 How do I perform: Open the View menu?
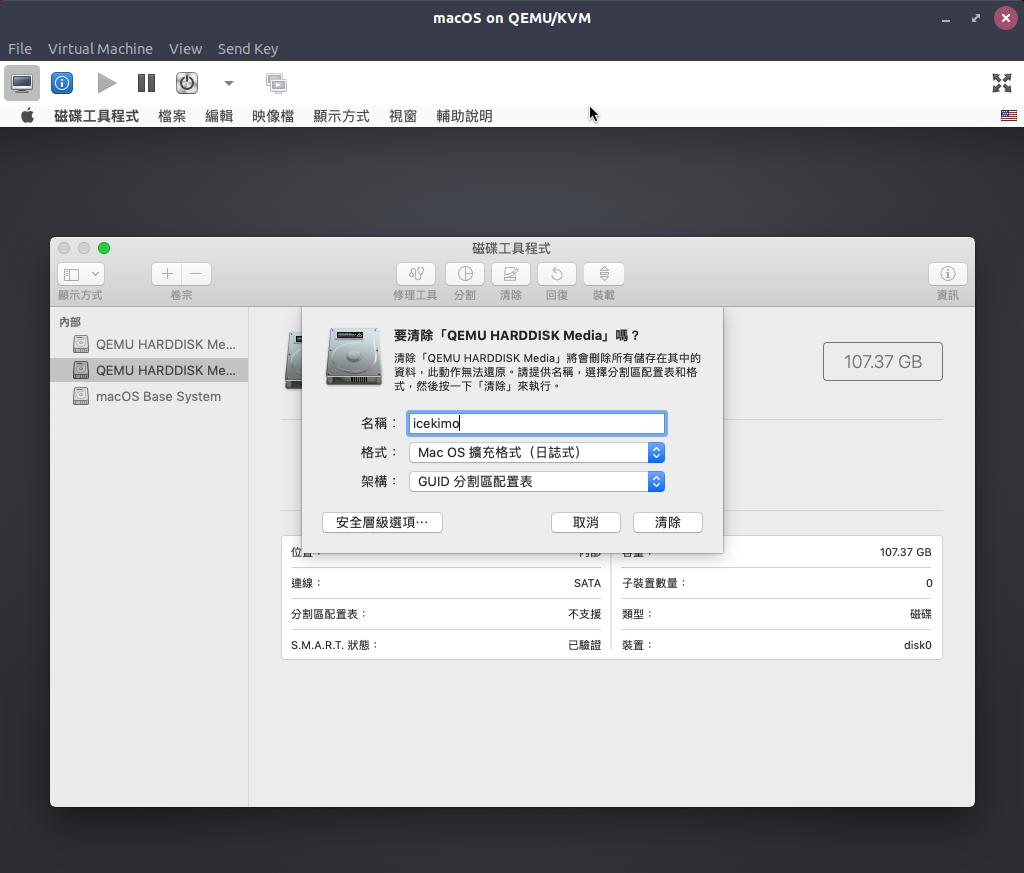click(x=185, y=49)
